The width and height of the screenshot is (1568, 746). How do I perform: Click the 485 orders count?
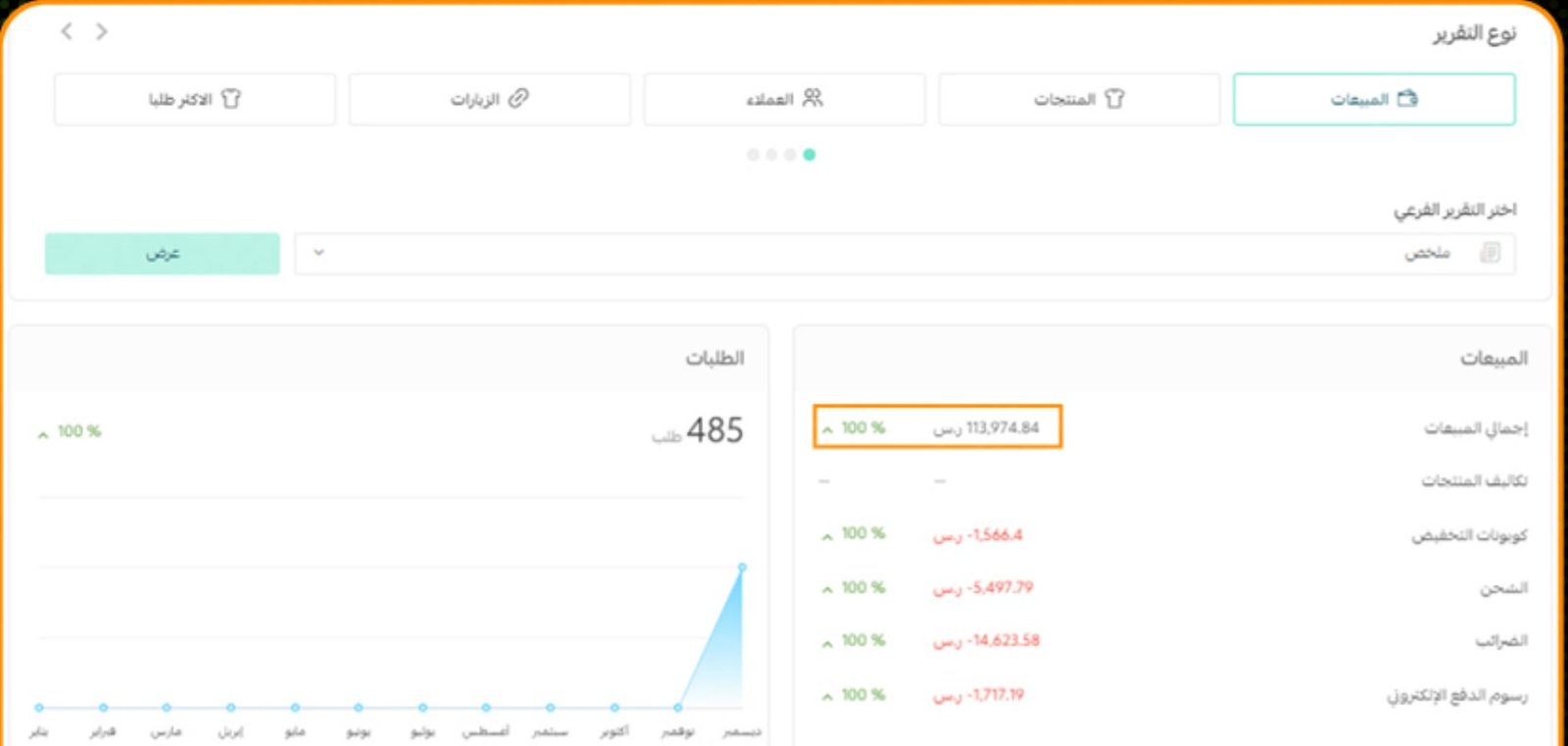coord(714,429)
